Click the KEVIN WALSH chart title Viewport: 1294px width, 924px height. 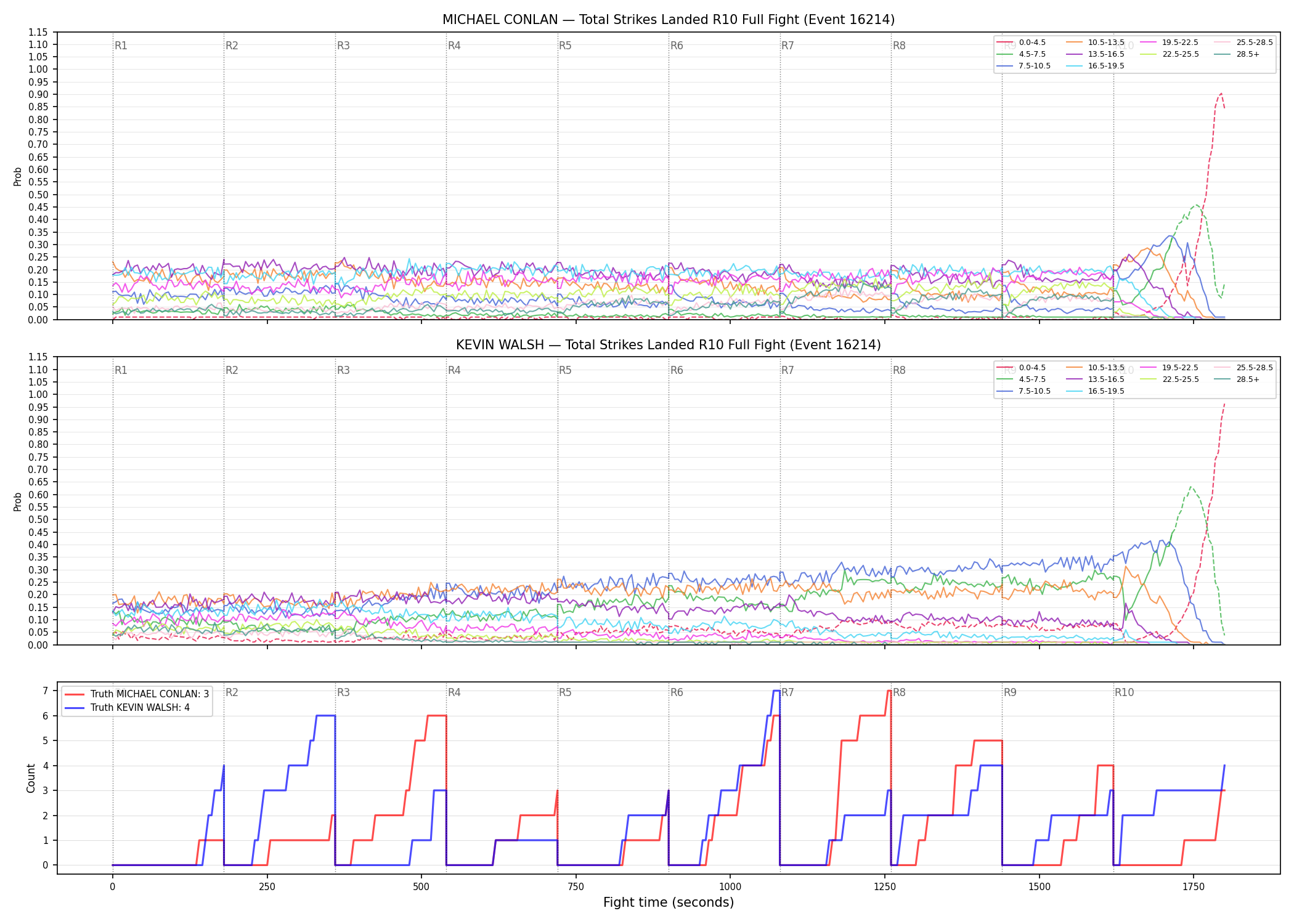pyautogui.click(x=669, y=345)
